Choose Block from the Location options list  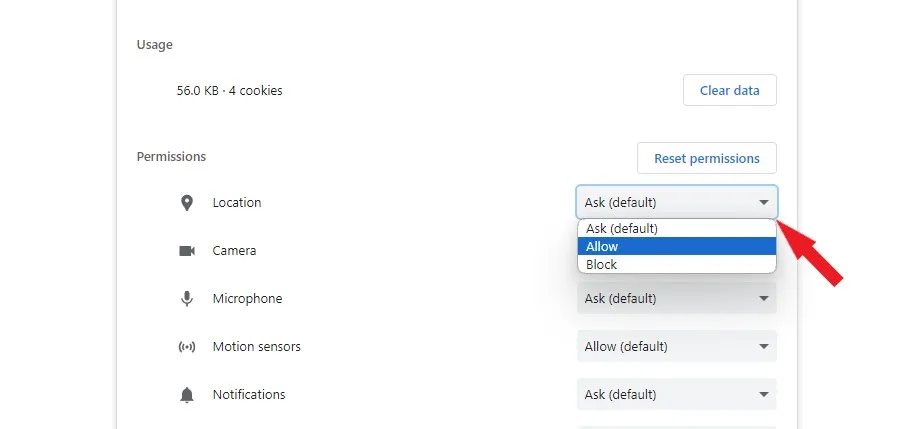pos(676,265)
